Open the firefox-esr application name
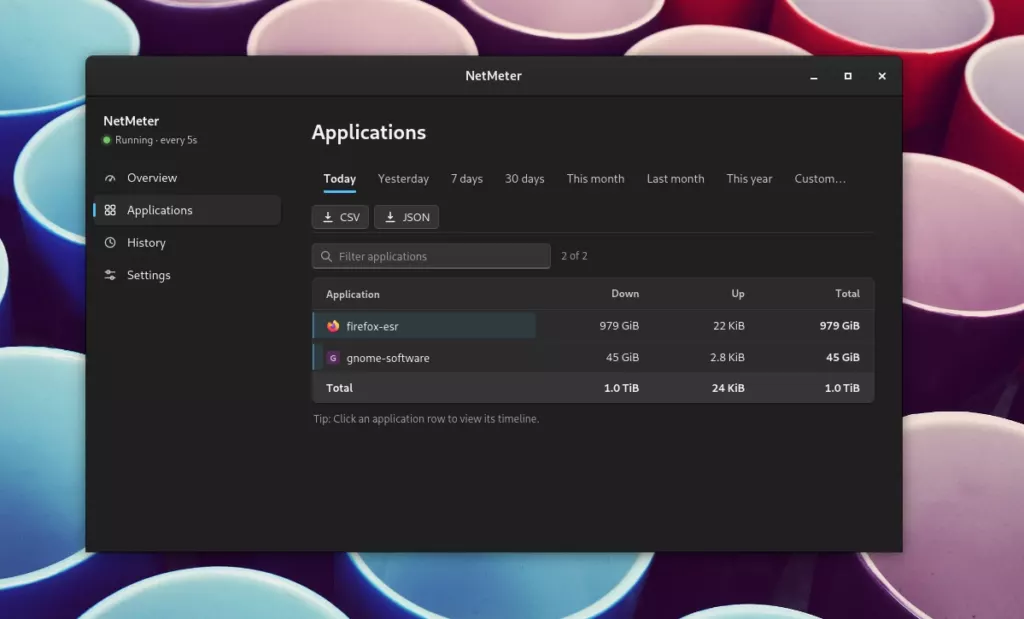This screenshot has width=1024, height=619. point(372,326)
